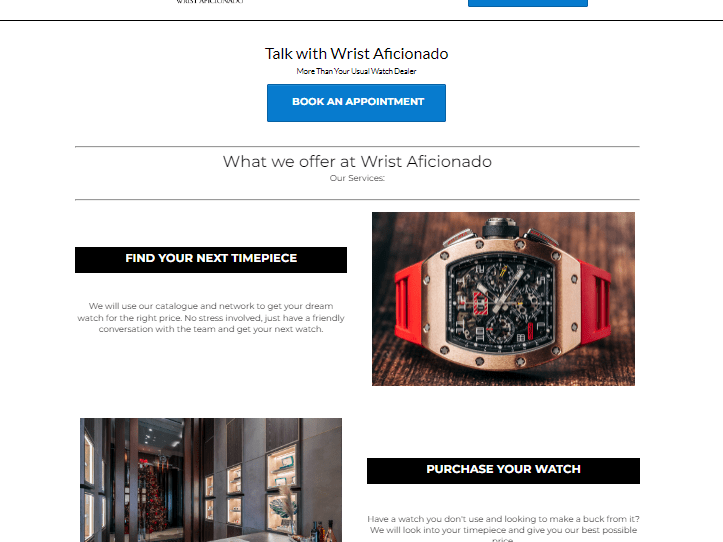Image resolution: width=723 pixels, height=542 pixels.
Task: Click the Our Services subtitle text
Action: pyautogui.click(x=357, y=178)
